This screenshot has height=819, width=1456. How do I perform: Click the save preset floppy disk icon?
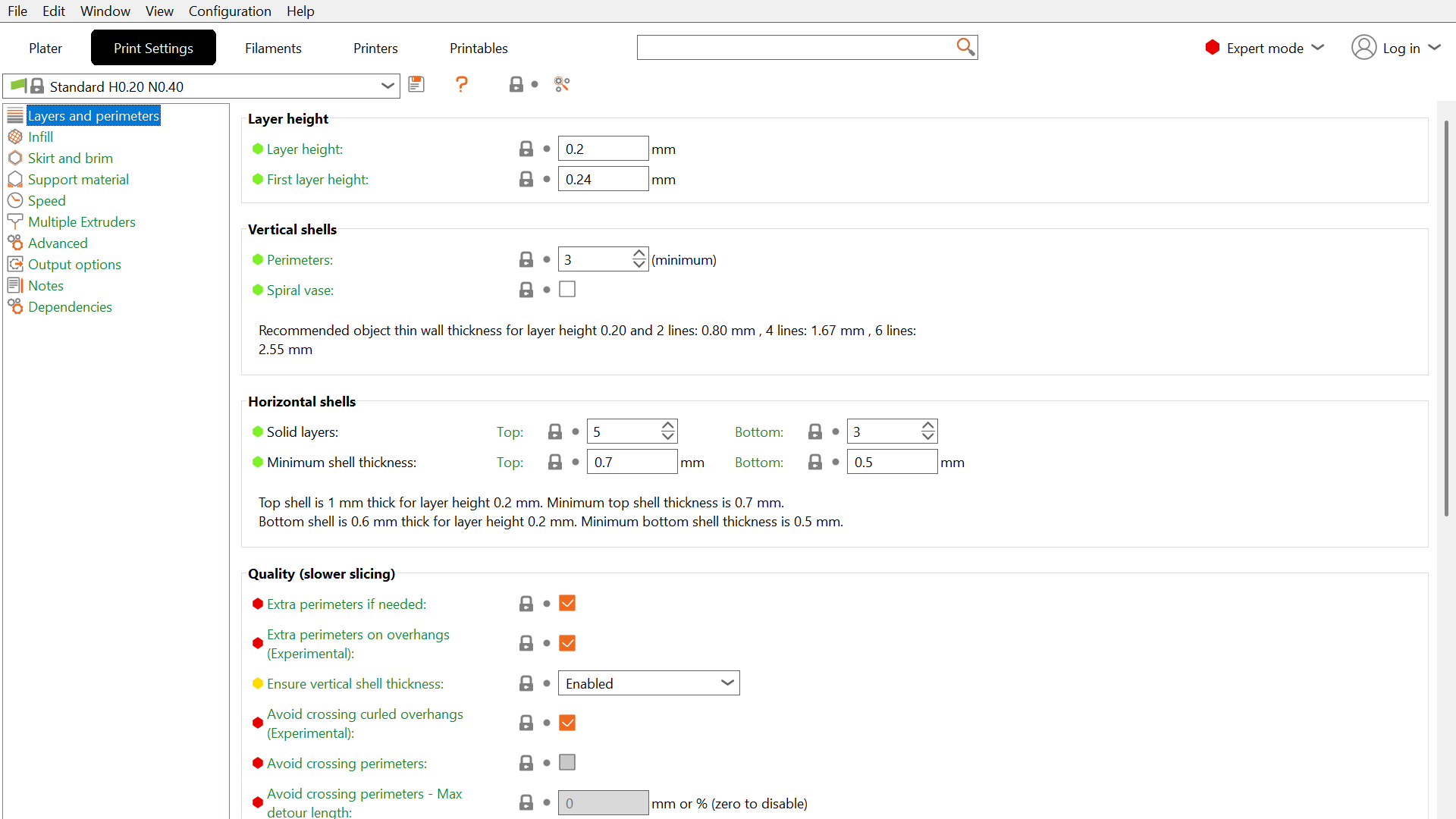click(x=416, y=84)
